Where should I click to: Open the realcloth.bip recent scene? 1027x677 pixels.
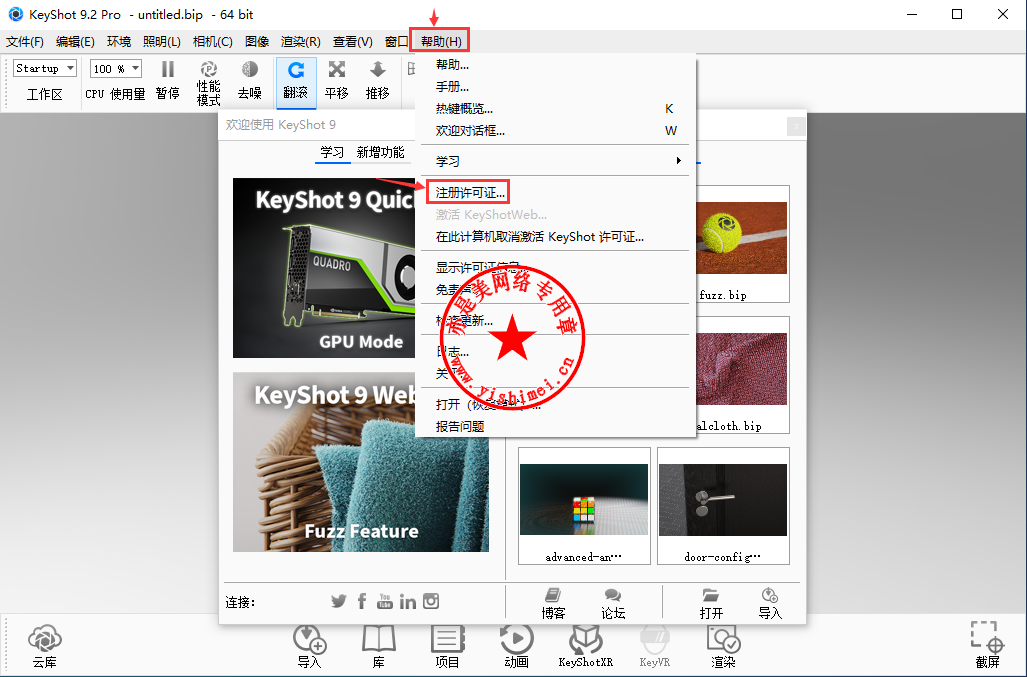coord(742,375)
